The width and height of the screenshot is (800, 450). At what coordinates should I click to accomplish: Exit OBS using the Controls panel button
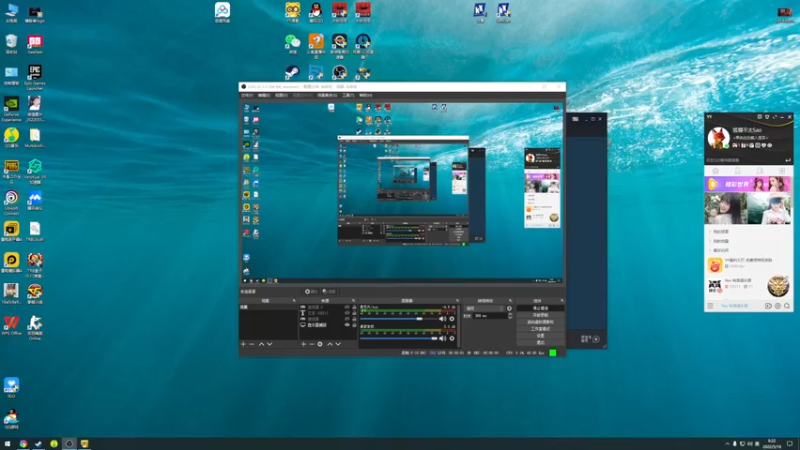[540, 342]
